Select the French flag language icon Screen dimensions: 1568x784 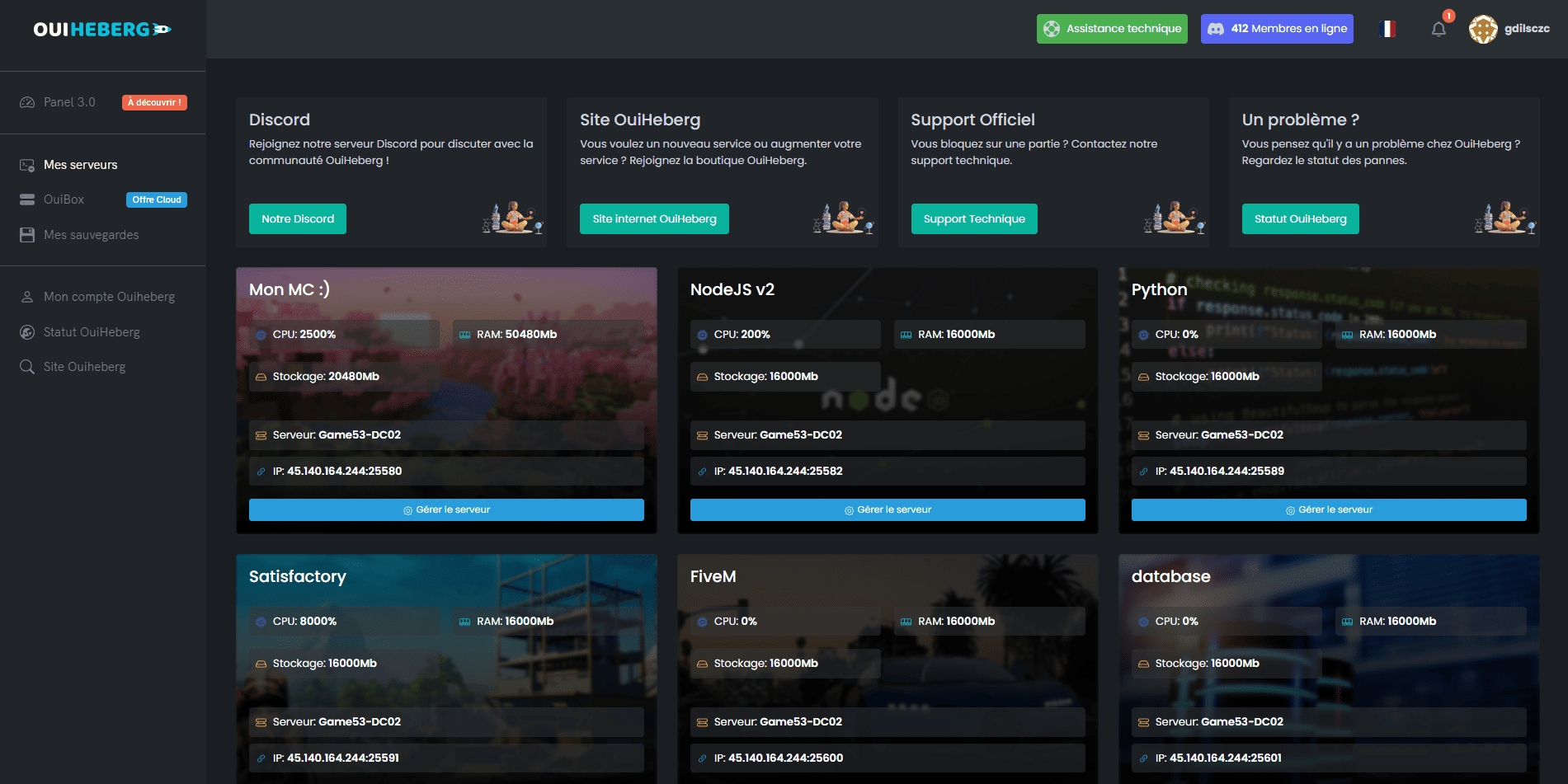point(1387,29)
